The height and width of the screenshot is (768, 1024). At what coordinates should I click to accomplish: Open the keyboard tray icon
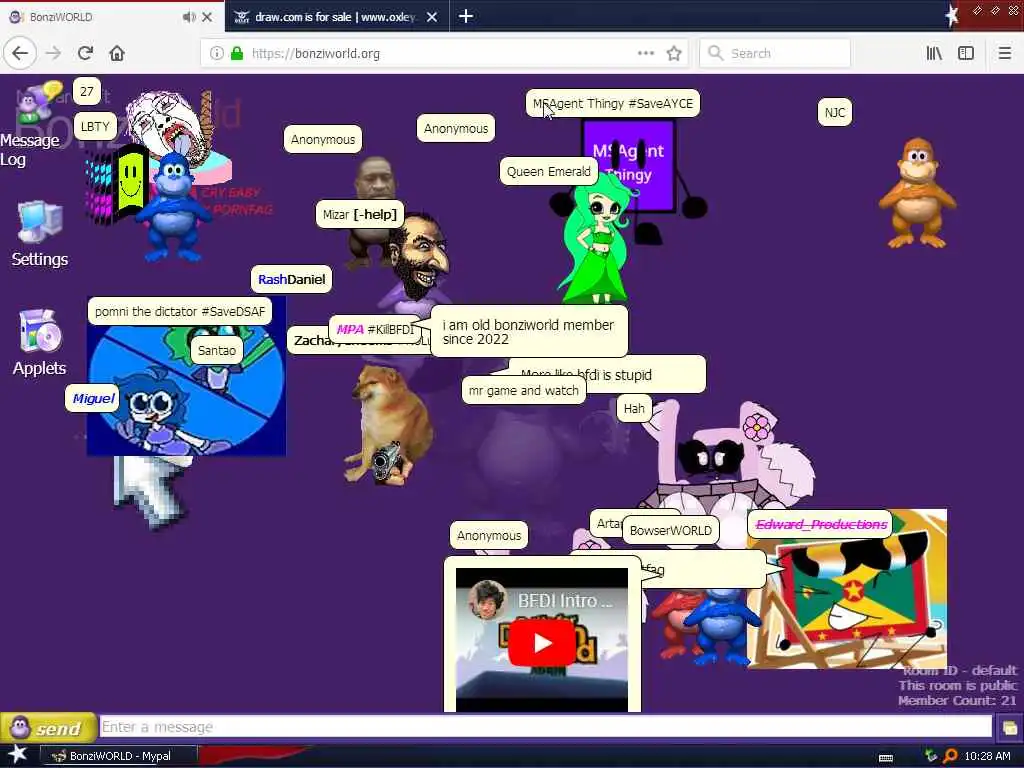[886, 757]
